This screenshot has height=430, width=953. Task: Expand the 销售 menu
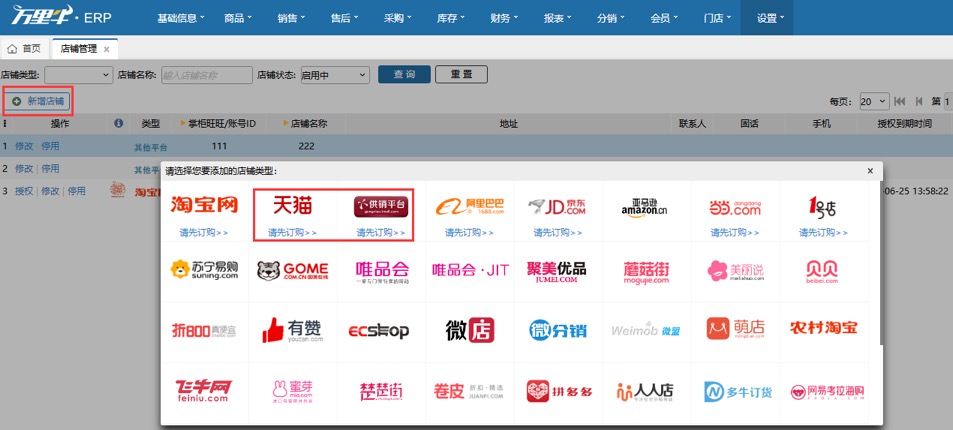click(291, 18)
